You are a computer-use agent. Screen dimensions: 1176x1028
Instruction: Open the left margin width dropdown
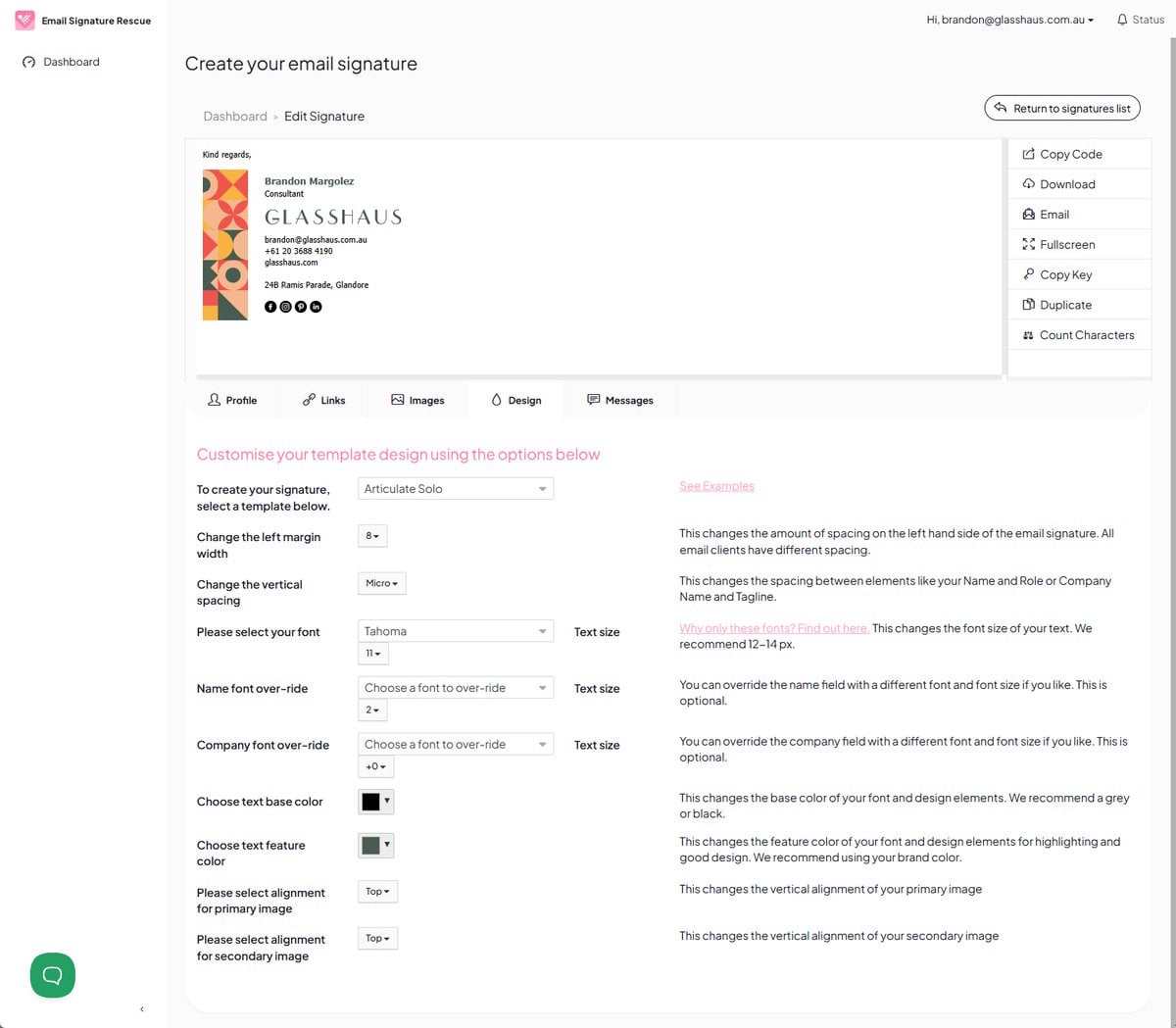(x=372, y=536)
